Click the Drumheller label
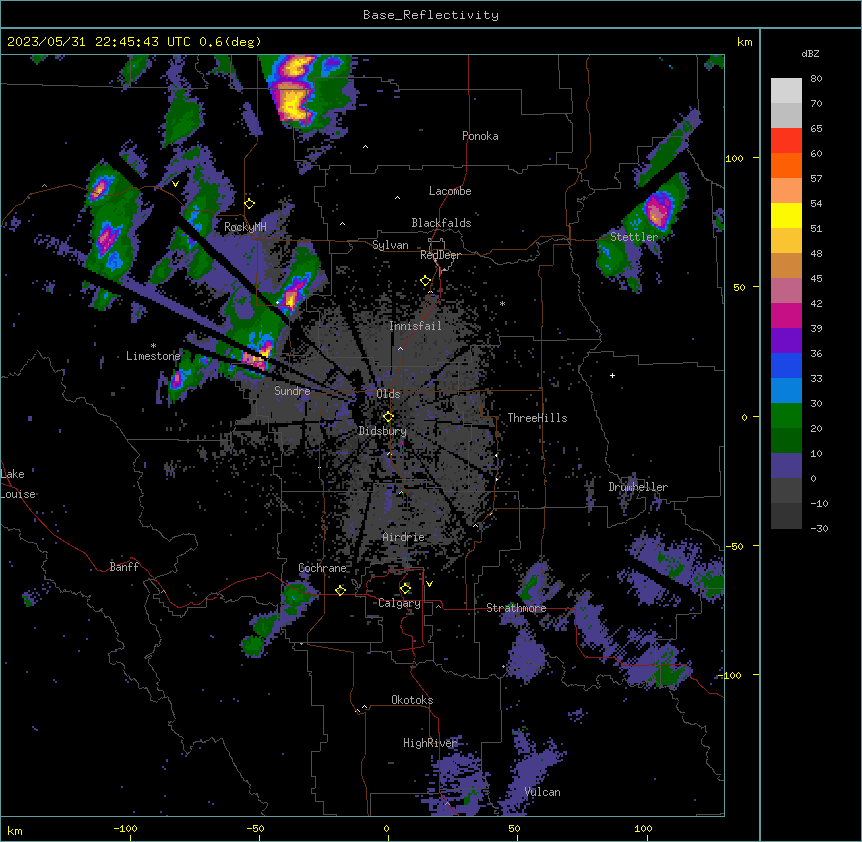862x842 pixels. tap(638, 487)
